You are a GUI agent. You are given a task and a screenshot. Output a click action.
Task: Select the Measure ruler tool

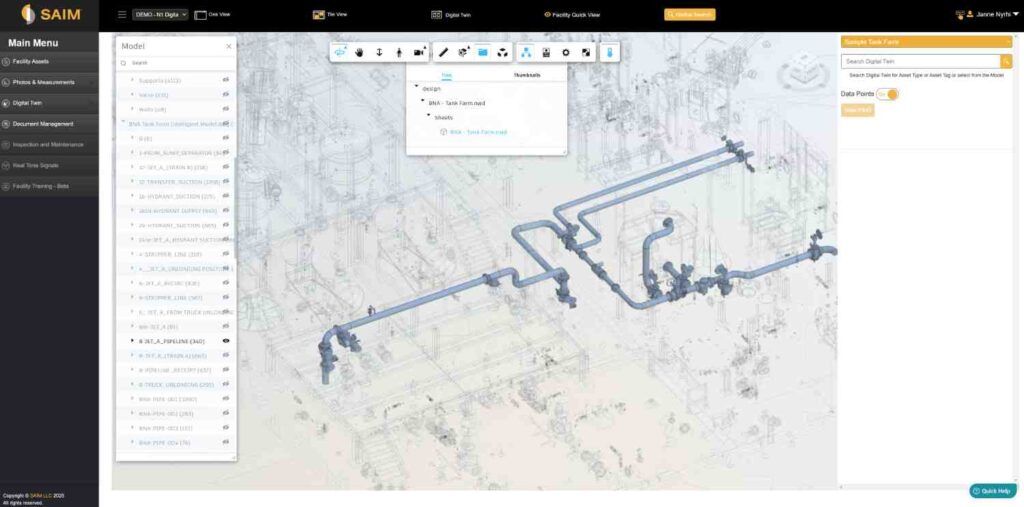point(443,52)
